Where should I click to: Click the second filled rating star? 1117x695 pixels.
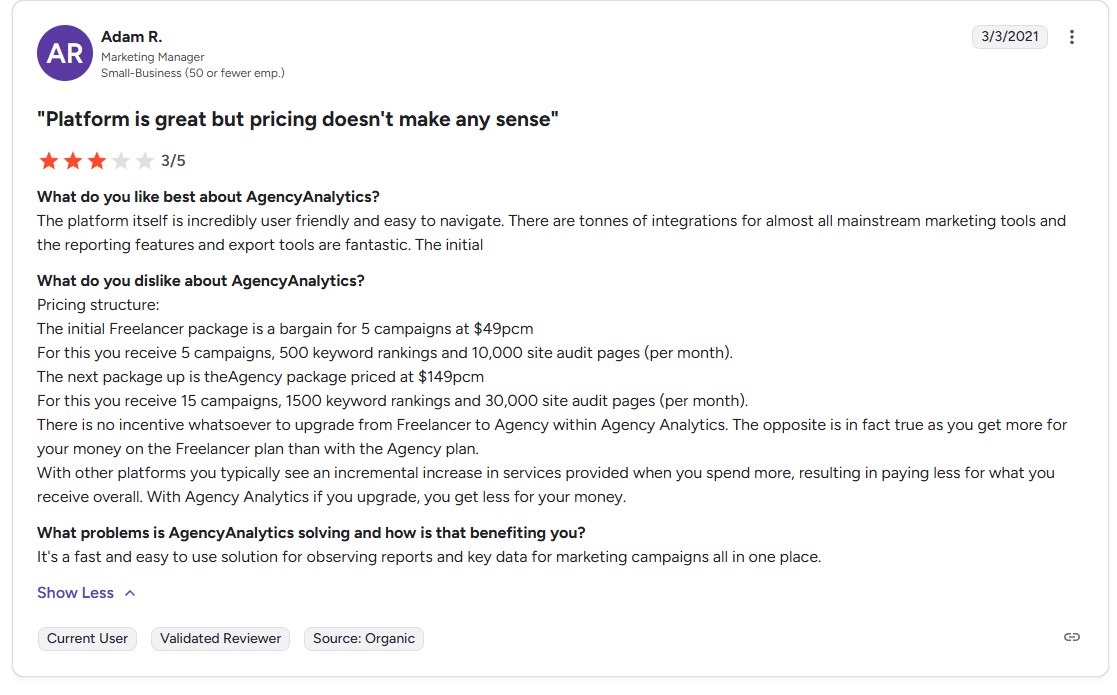point(73,161)
